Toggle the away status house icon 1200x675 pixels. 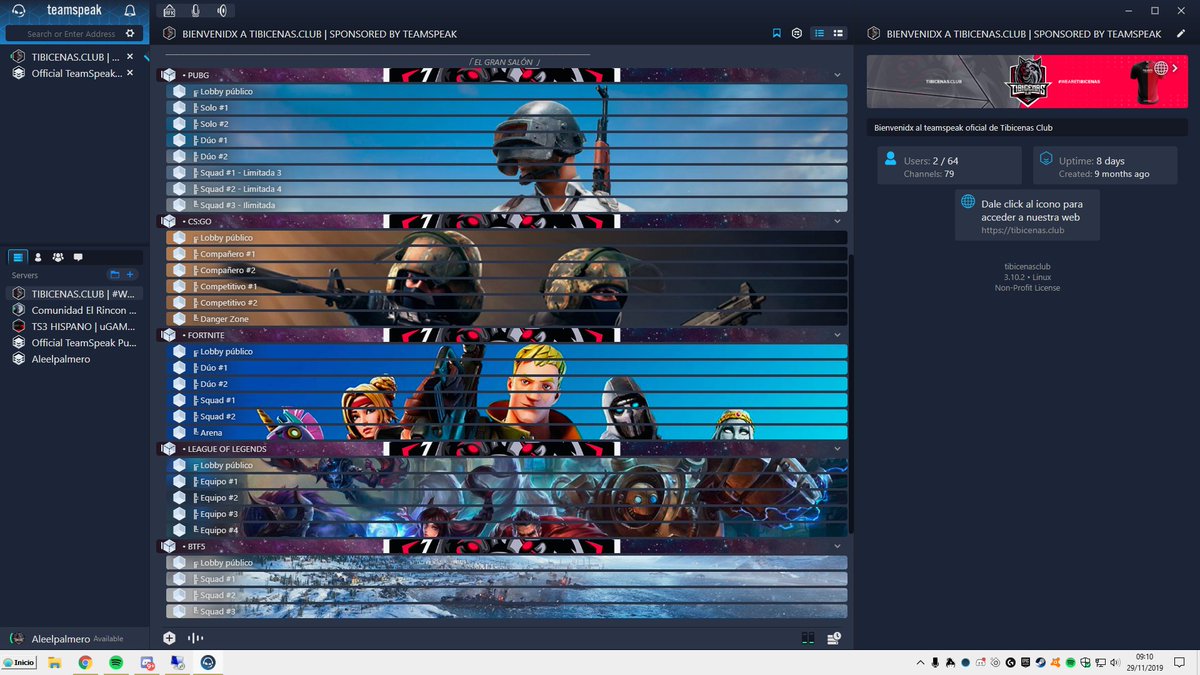169,11
